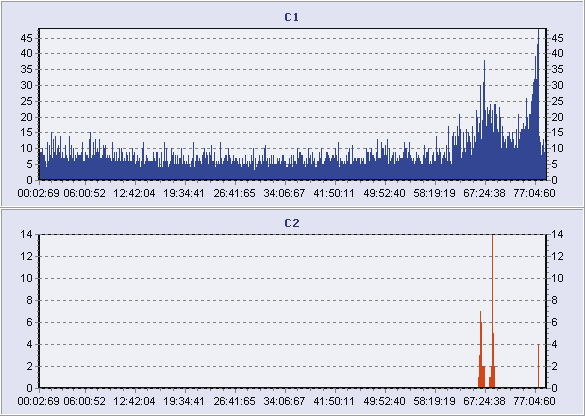Click the 12:42:04 label under C1
Image resolution: width=585 pixels, height=416 pixels.
134,193
